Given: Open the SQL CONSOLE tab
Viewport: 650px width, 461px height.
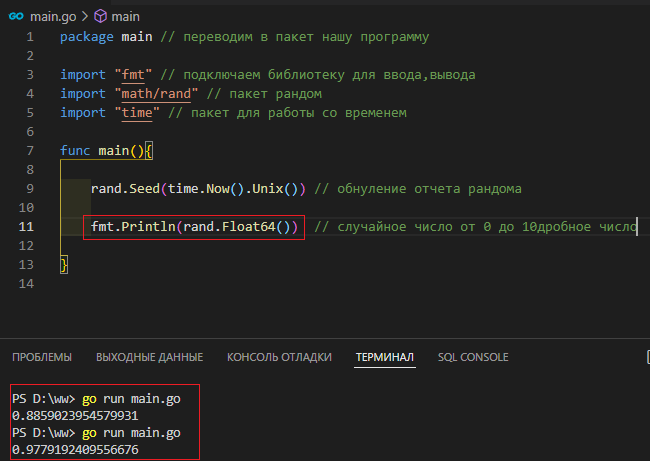Looking at the screenshot, I should click(x=473, y=357).
